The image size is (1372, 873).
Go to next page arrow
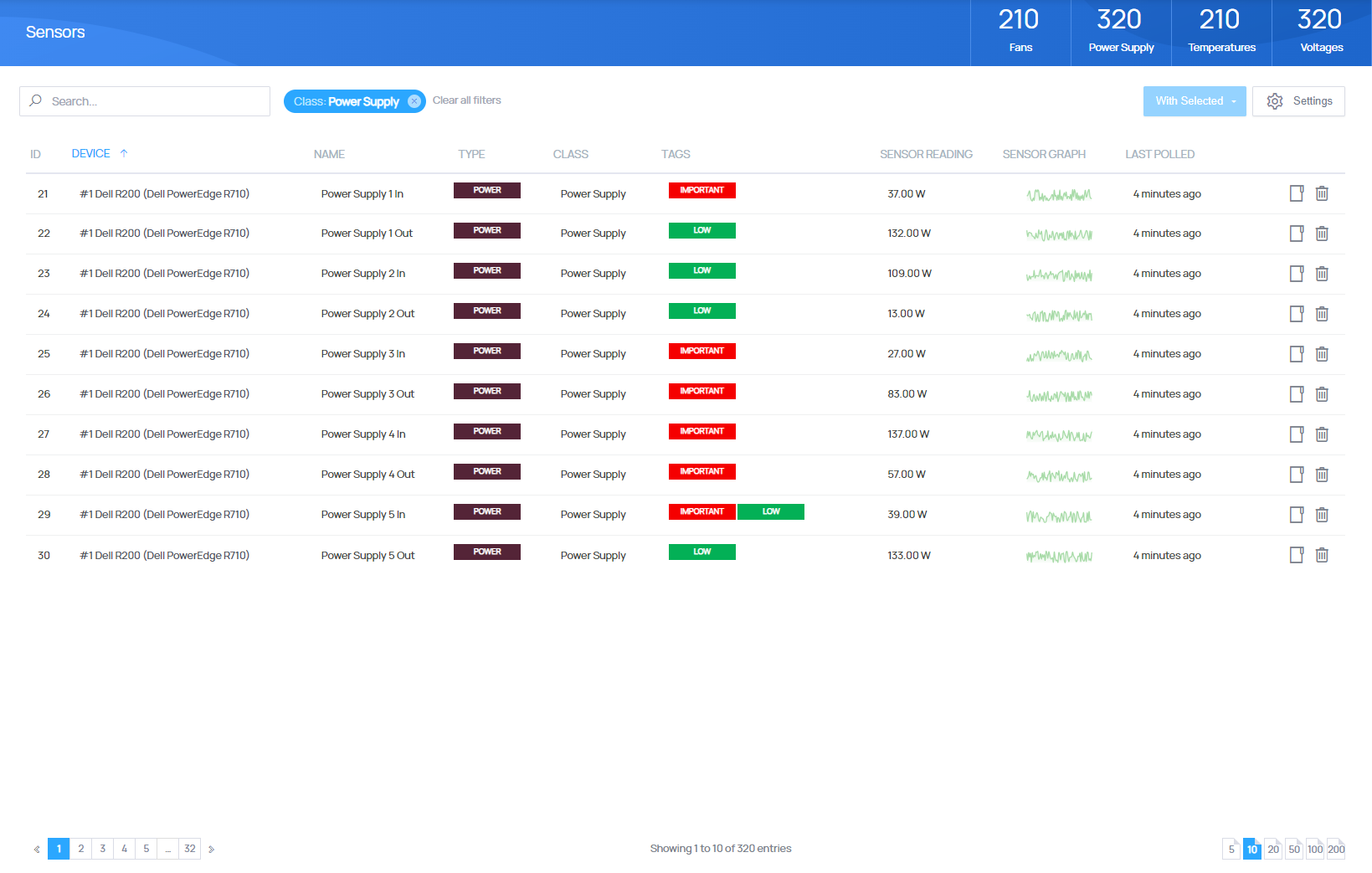pyautogui.click(x=212, y=849)
